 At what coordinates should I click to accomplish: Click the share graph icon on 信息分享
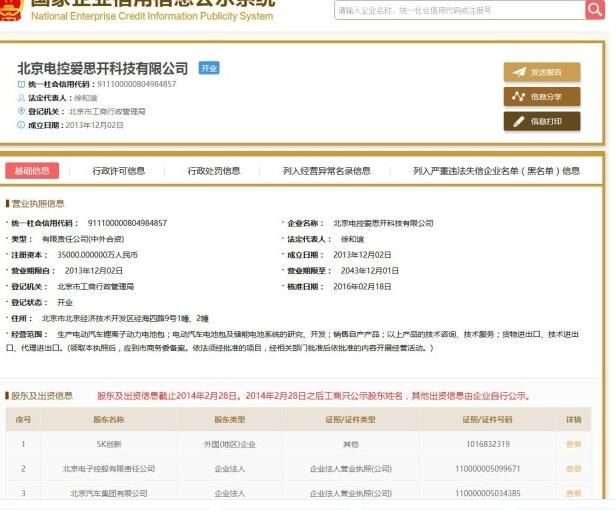tap(519, 96)
